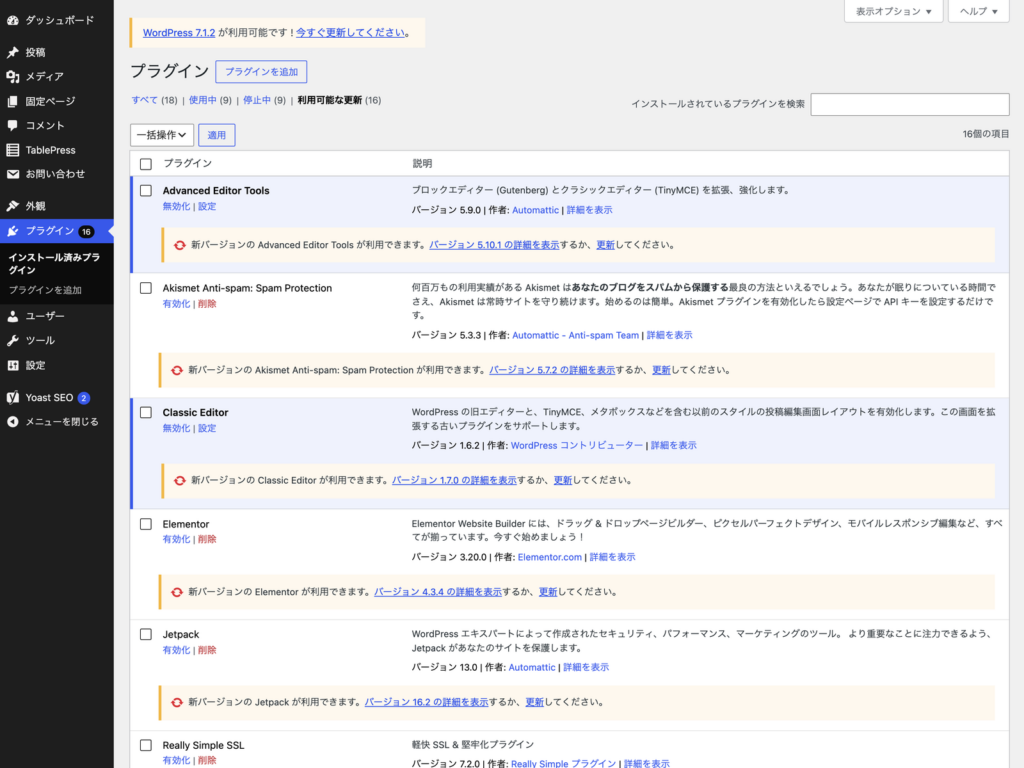Open the Elementor.com author link
Viewport: 1024px width, 768px height.
(x=549, y=557)
